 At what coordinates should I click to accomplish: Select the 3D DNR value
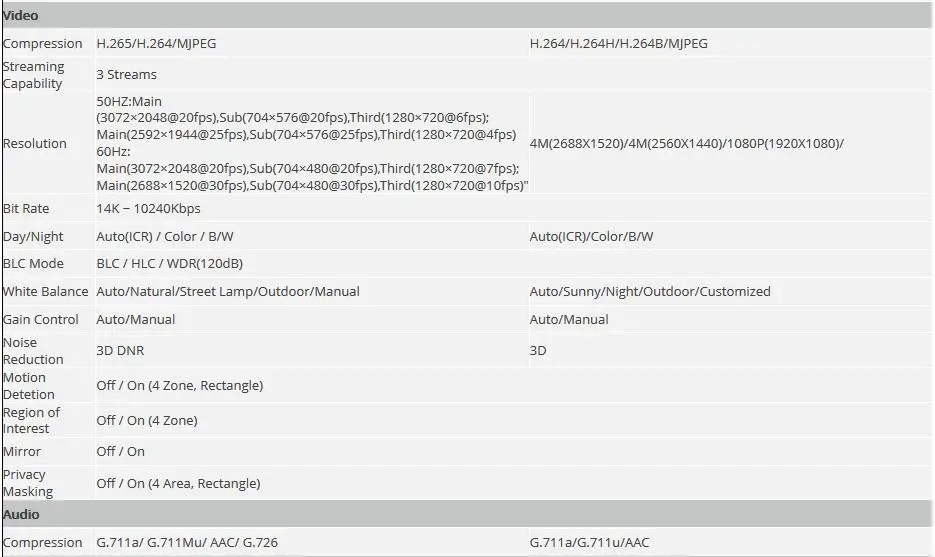pos(120,351)
